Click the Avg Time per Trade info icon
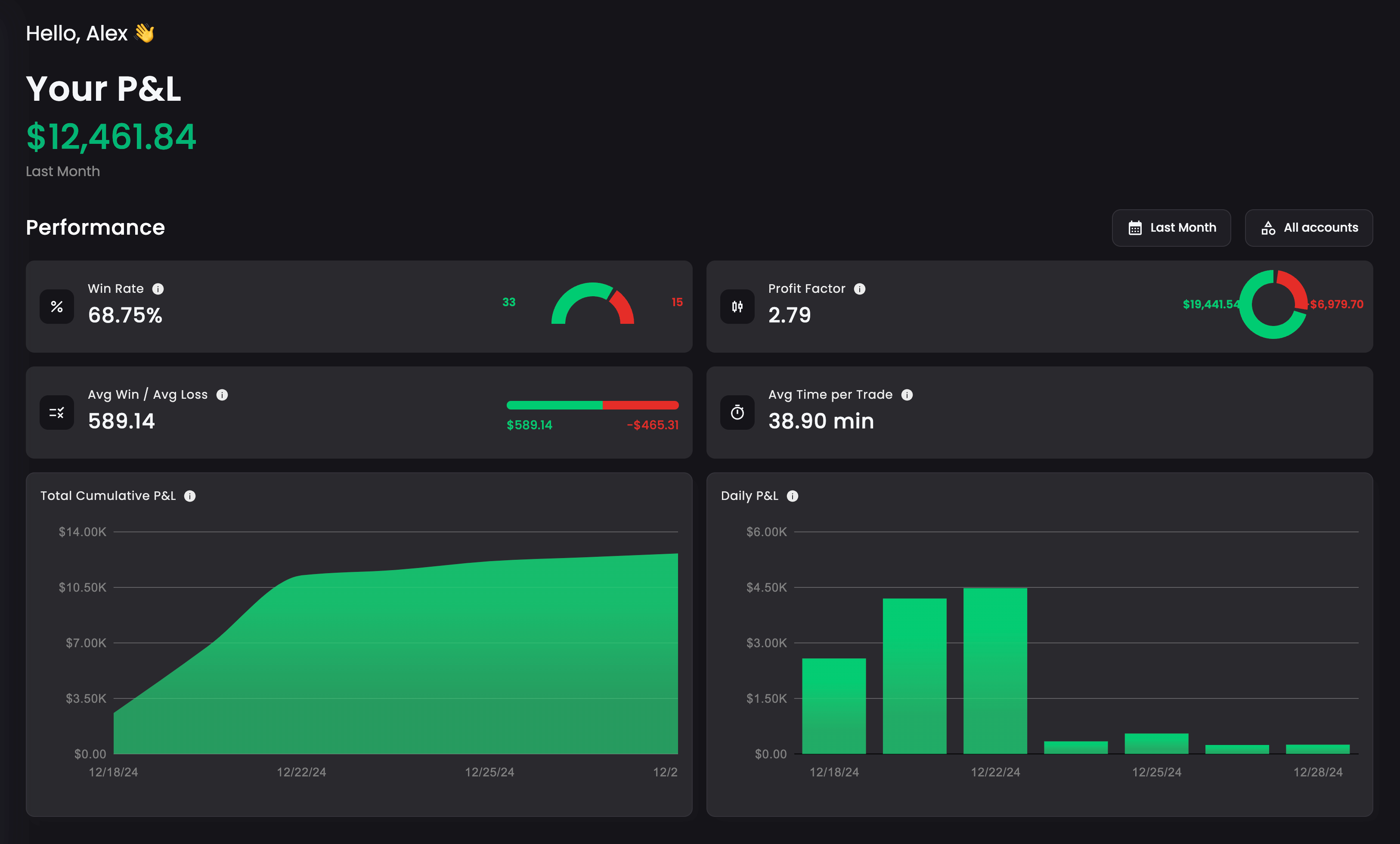 tap(907, 395)
